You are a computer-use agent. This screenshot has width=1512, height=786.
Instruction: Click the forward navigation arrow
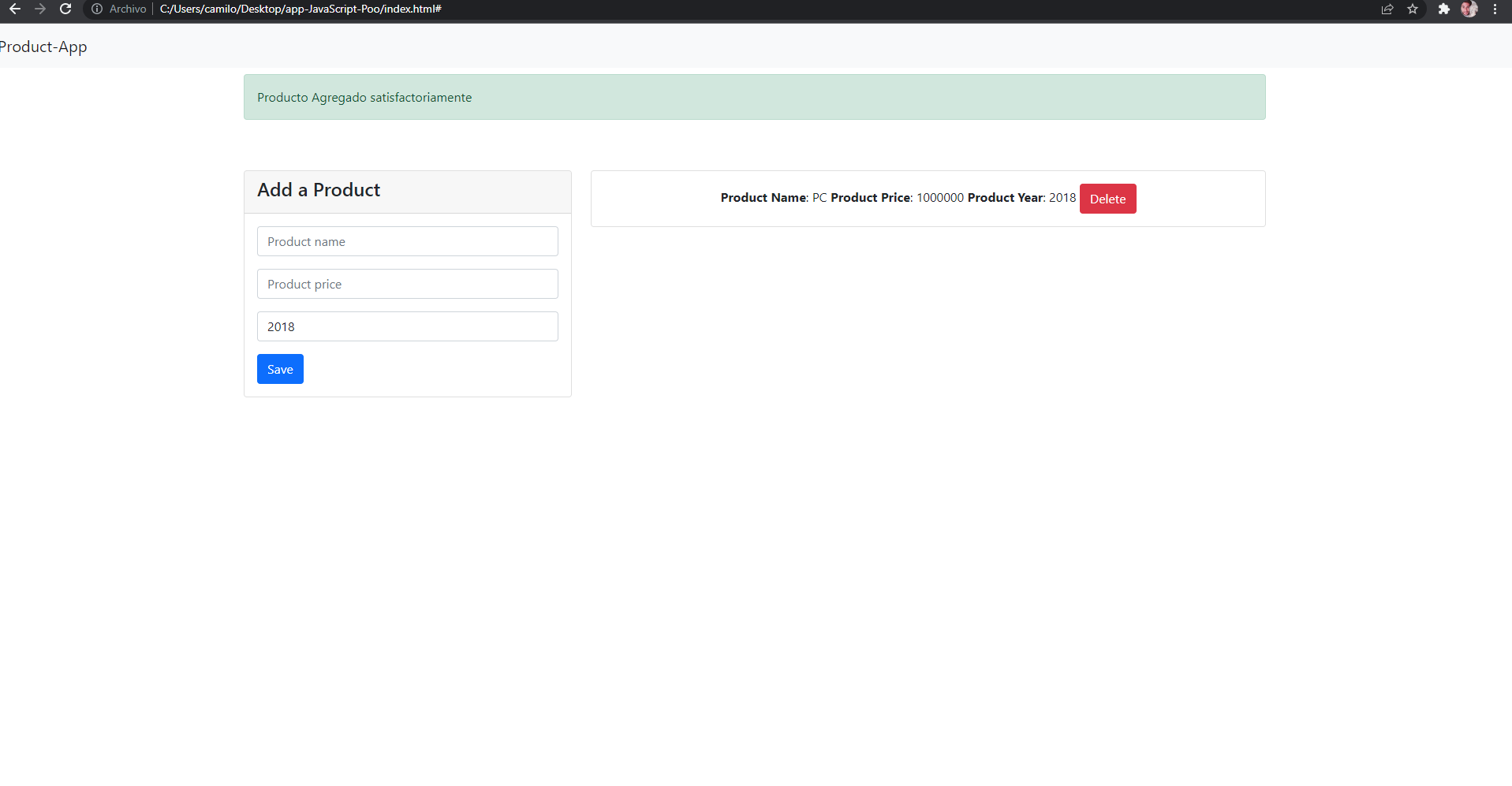coord(40,9)
